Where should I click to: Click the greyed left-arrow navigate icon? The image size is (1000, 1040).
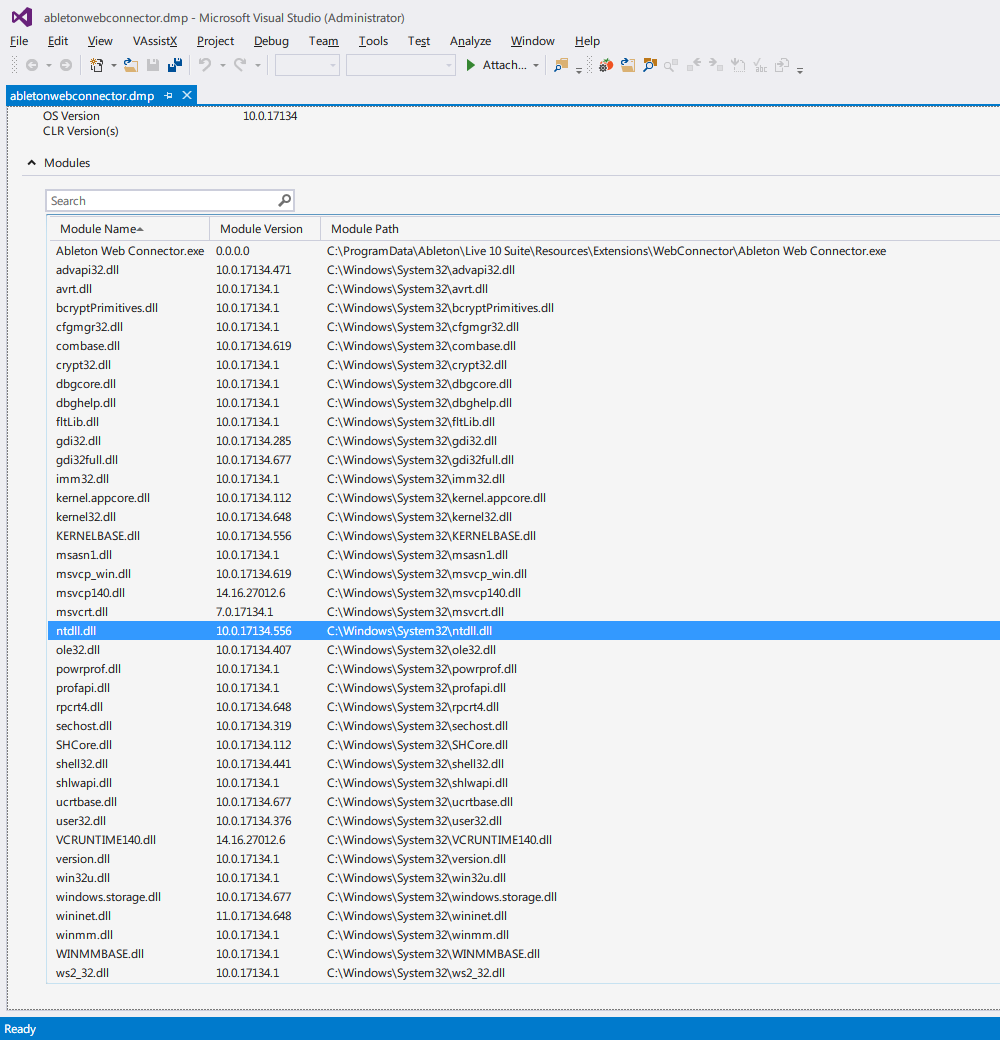click(x=694, y=65)
